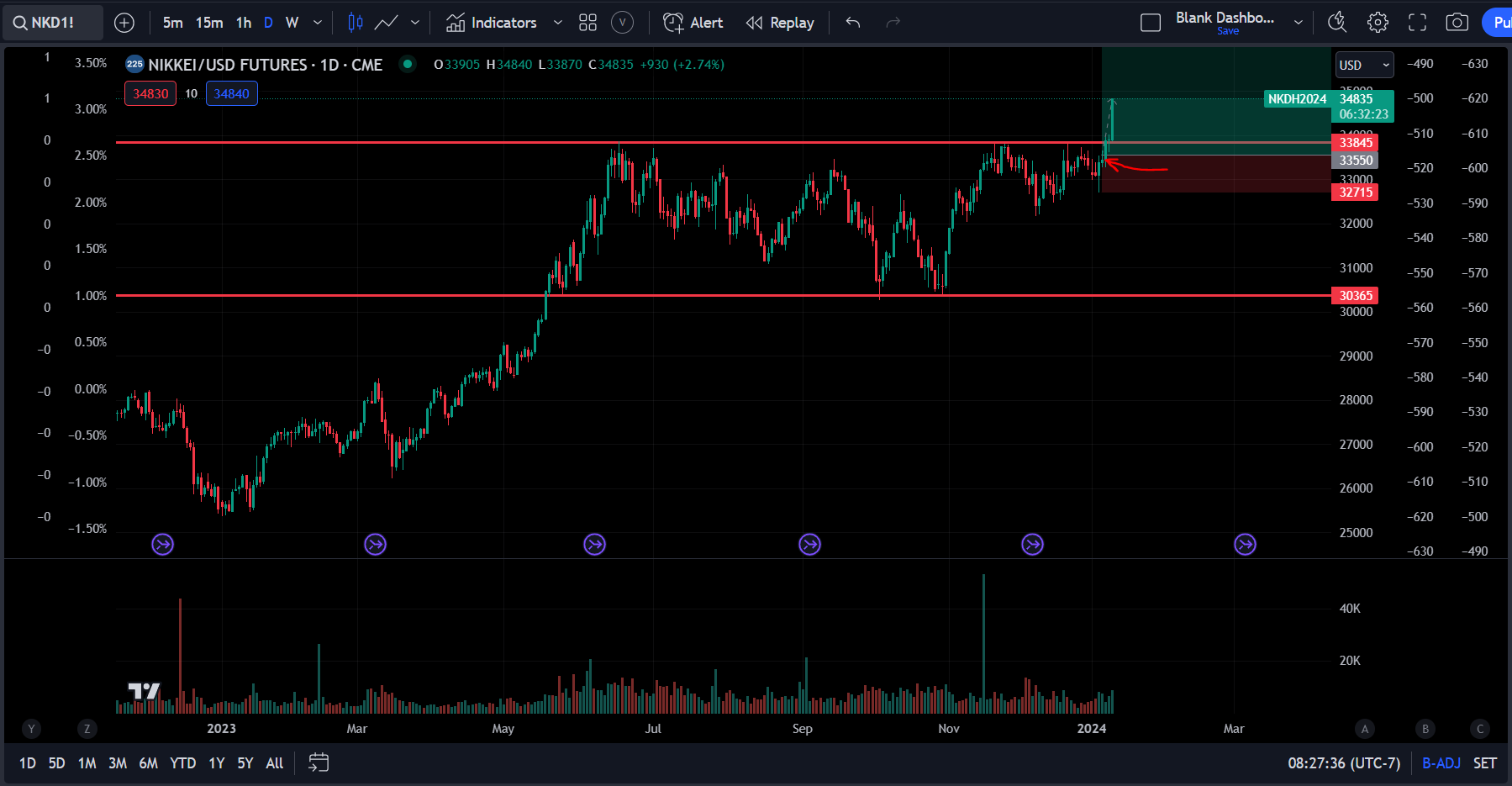Open the candlestick chart style selector
The image size is (1512, 786).
coord(356,23)
